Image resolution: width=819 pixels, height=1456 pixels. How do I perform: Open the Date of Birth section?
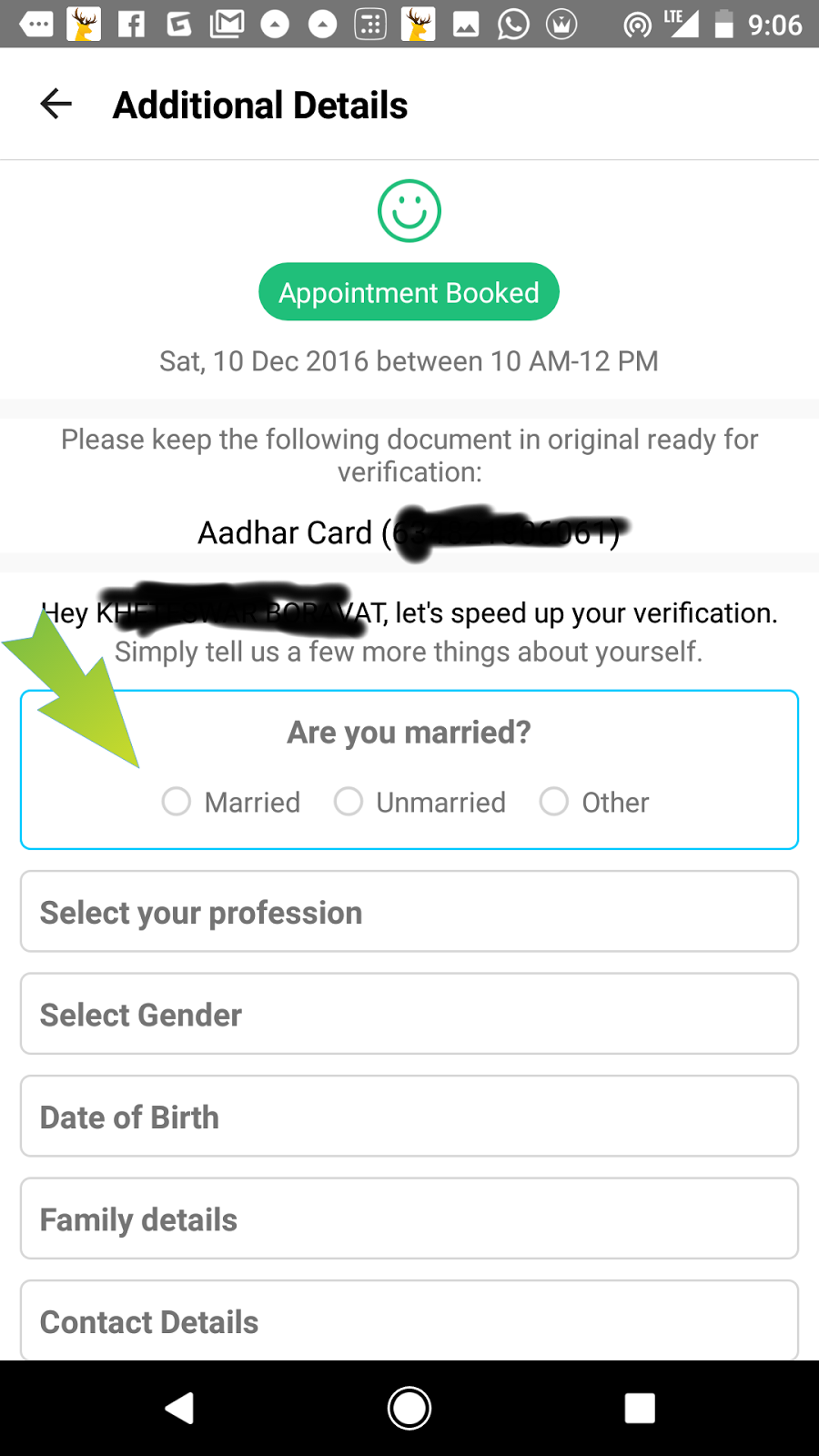coord(409,1117)
